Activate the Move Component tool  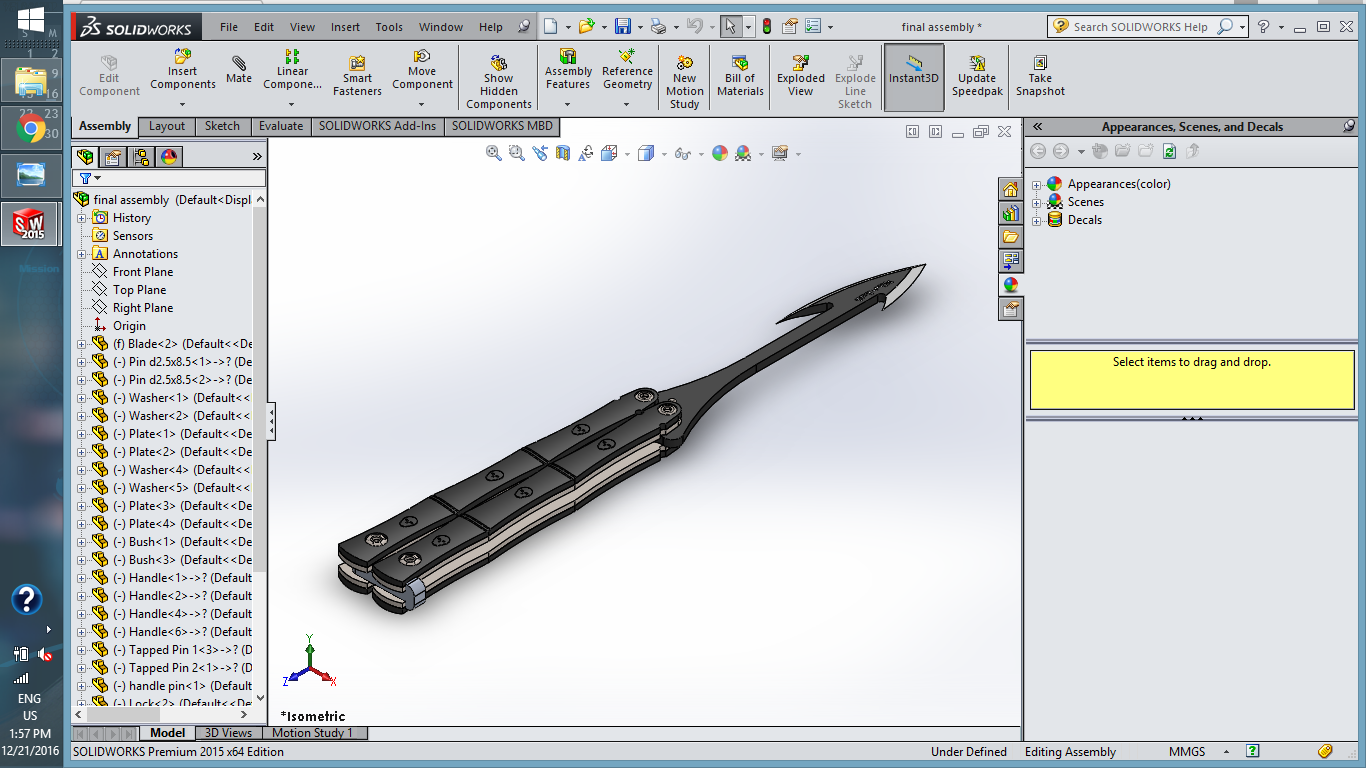(x=421, y=75)
